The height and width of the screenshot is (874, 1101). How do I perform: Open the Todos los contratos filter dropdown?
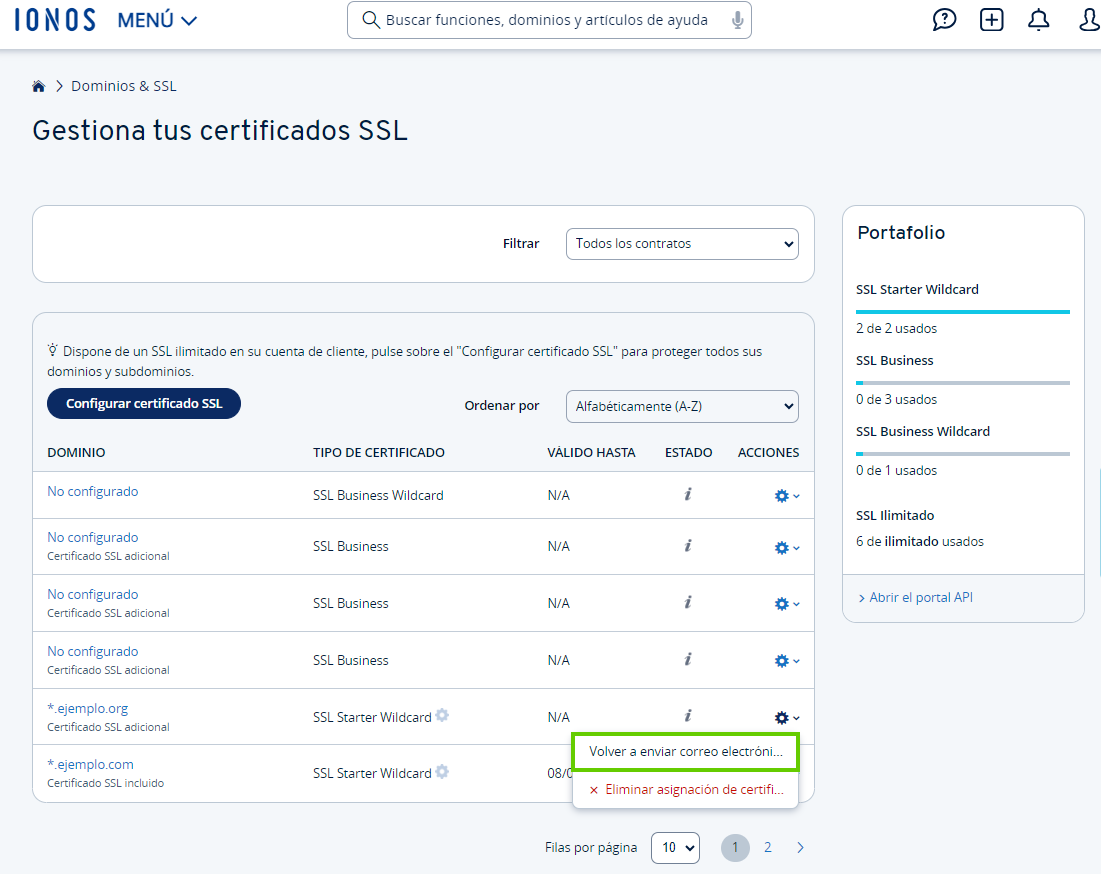[x=682, y=244]
